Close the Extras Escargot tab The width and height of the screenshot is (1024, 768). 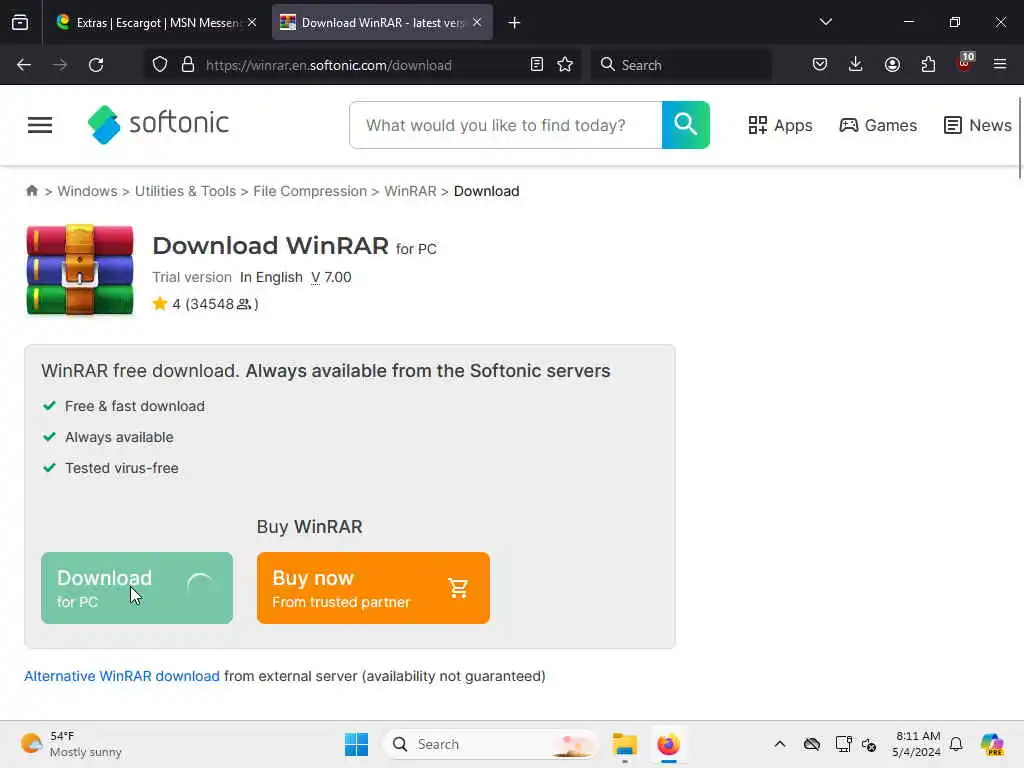coord(252,23)
